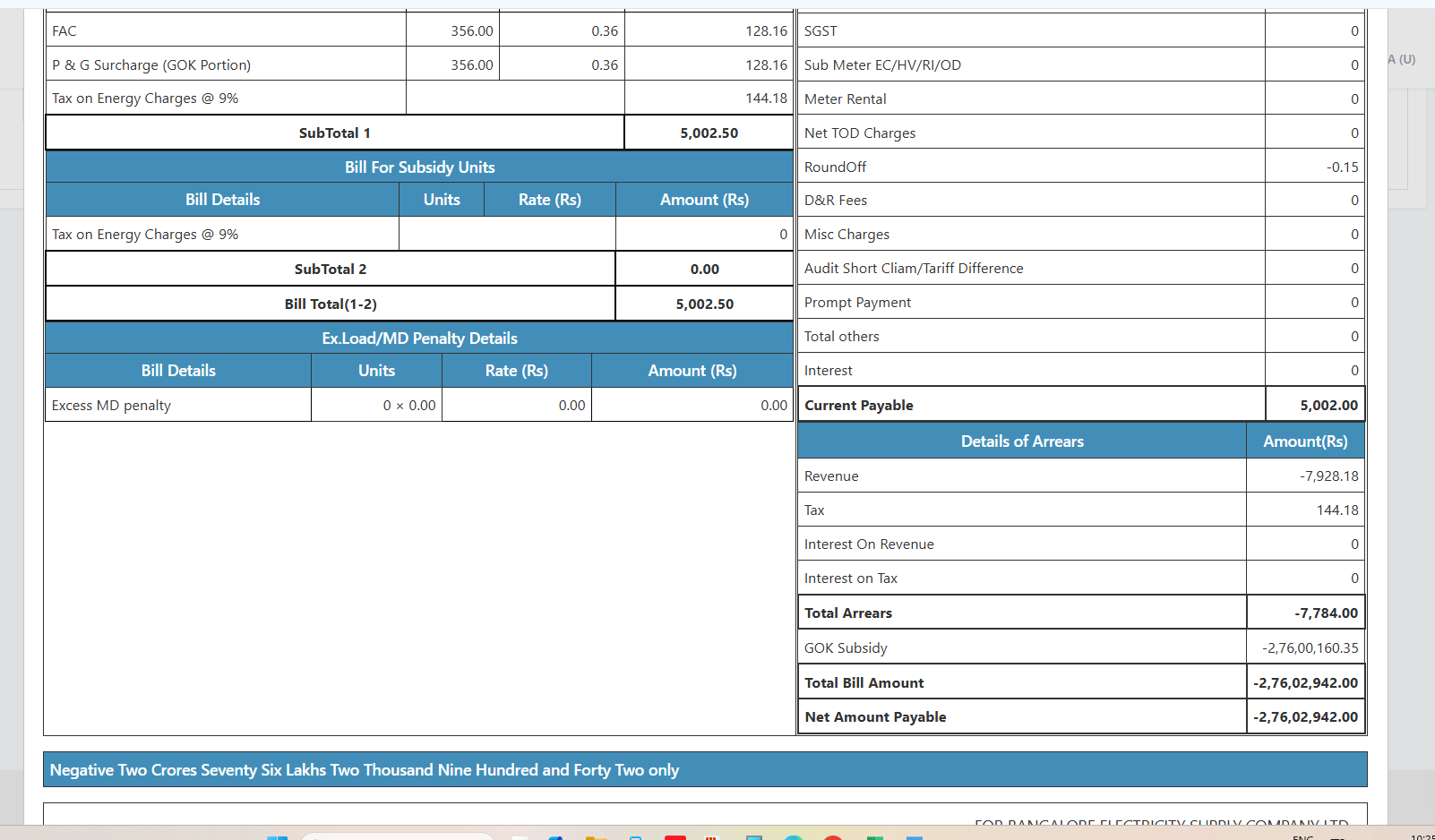1435x840 pixels.
Task: Click the RoundOff label
Action: click(x=835, y=167)
